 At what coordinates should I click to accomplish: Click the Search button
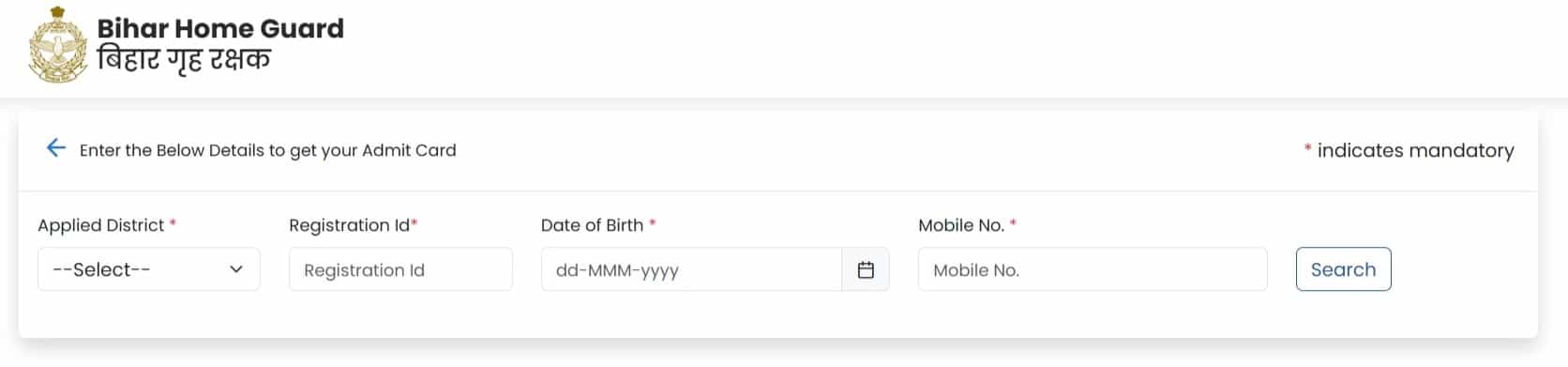[x=1343, y=269]
